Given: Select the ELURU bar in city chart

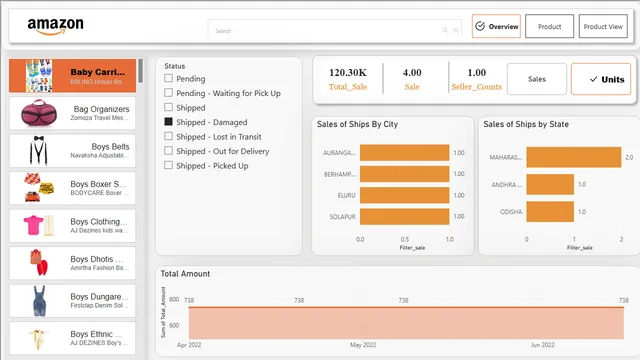Looking at the screenshot, I should [404, 195].
